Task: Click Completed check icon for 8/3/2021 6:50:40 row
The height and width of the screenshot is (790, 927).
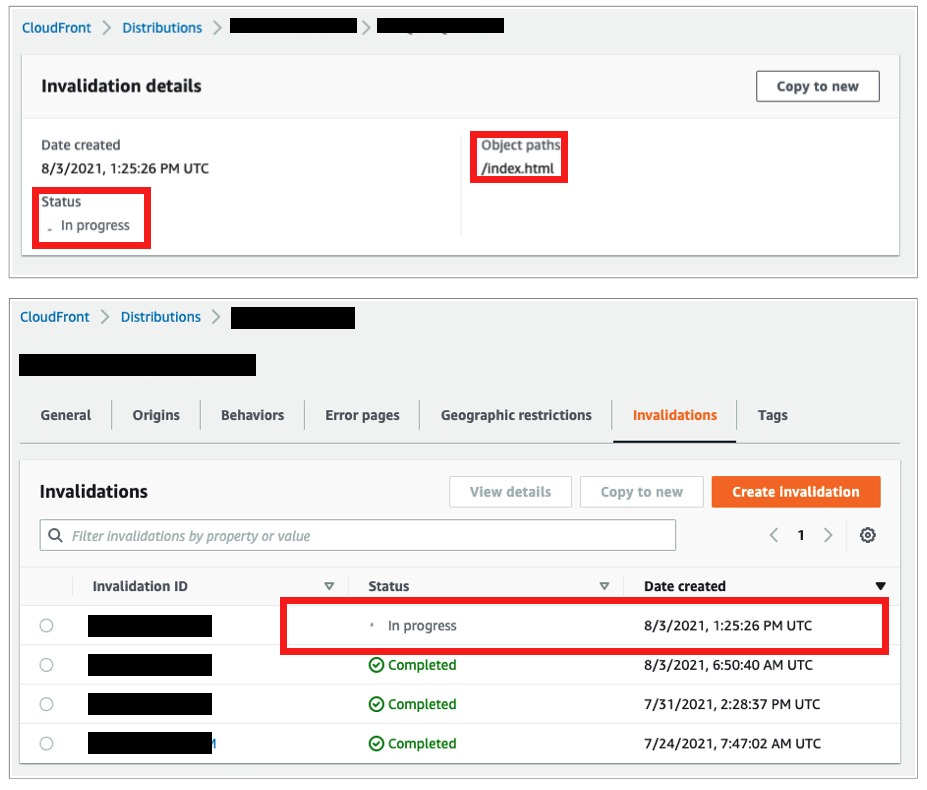Action: click(376, 665)
